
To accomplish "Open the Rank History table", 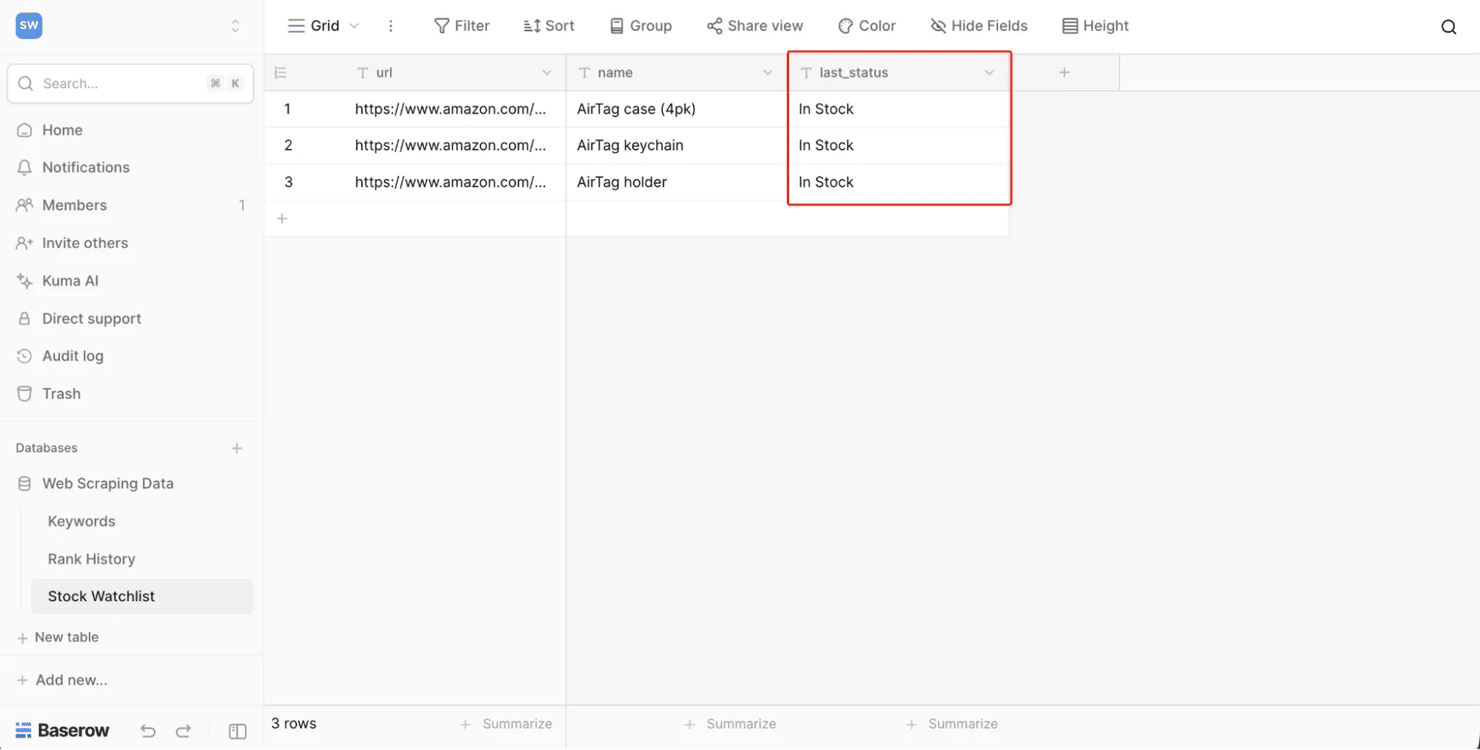I will (x=91, y=559).
